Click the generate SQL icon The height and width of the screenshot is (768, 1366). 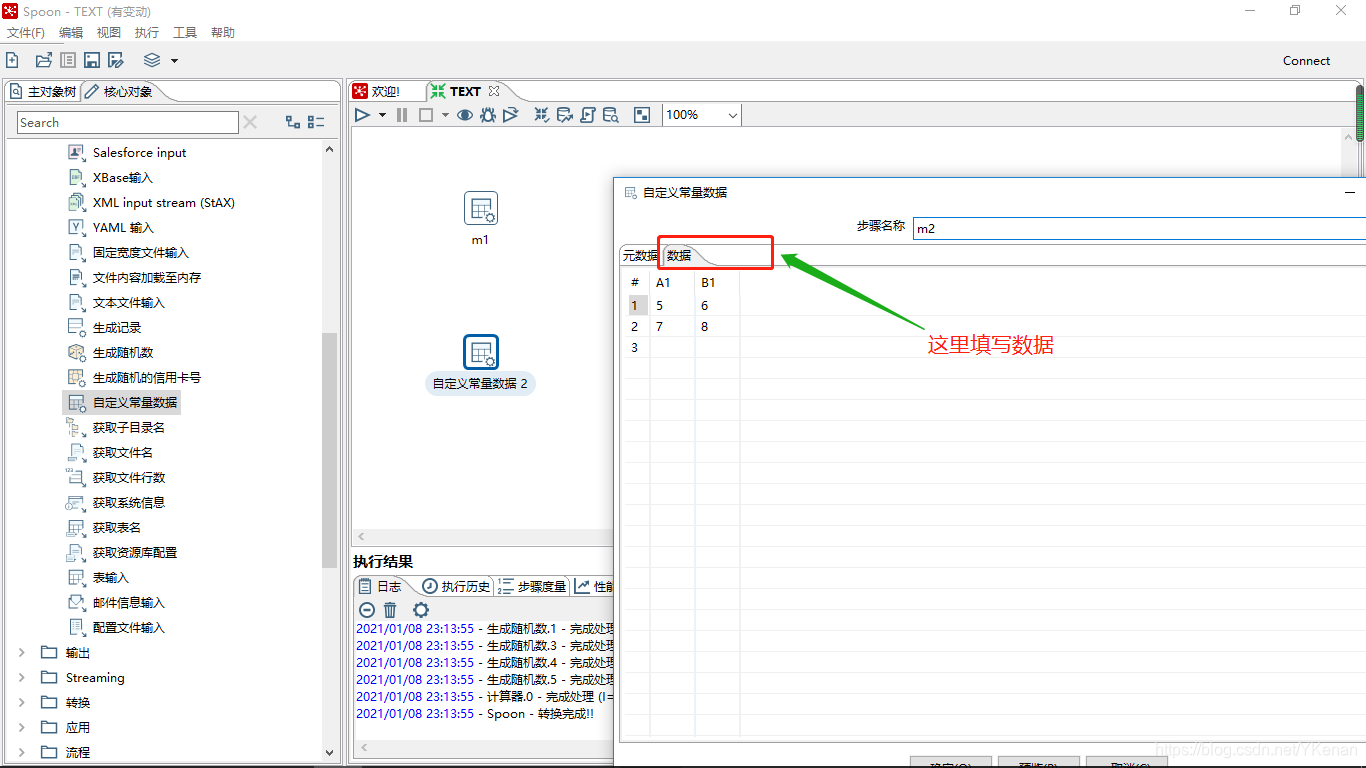pos(587,115)
